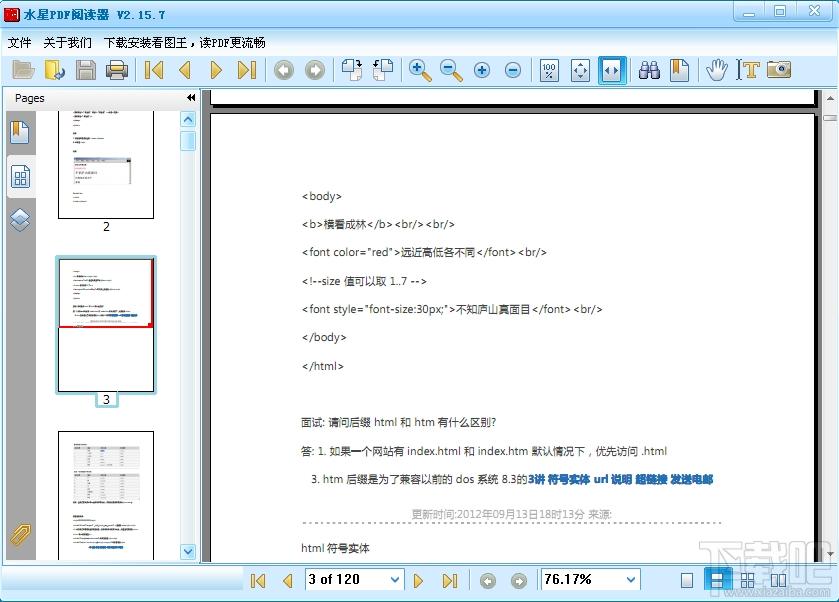Show the page thumbnails panel in sidebar
Viewport: 839px width, 602px height.
pos(20,177)
